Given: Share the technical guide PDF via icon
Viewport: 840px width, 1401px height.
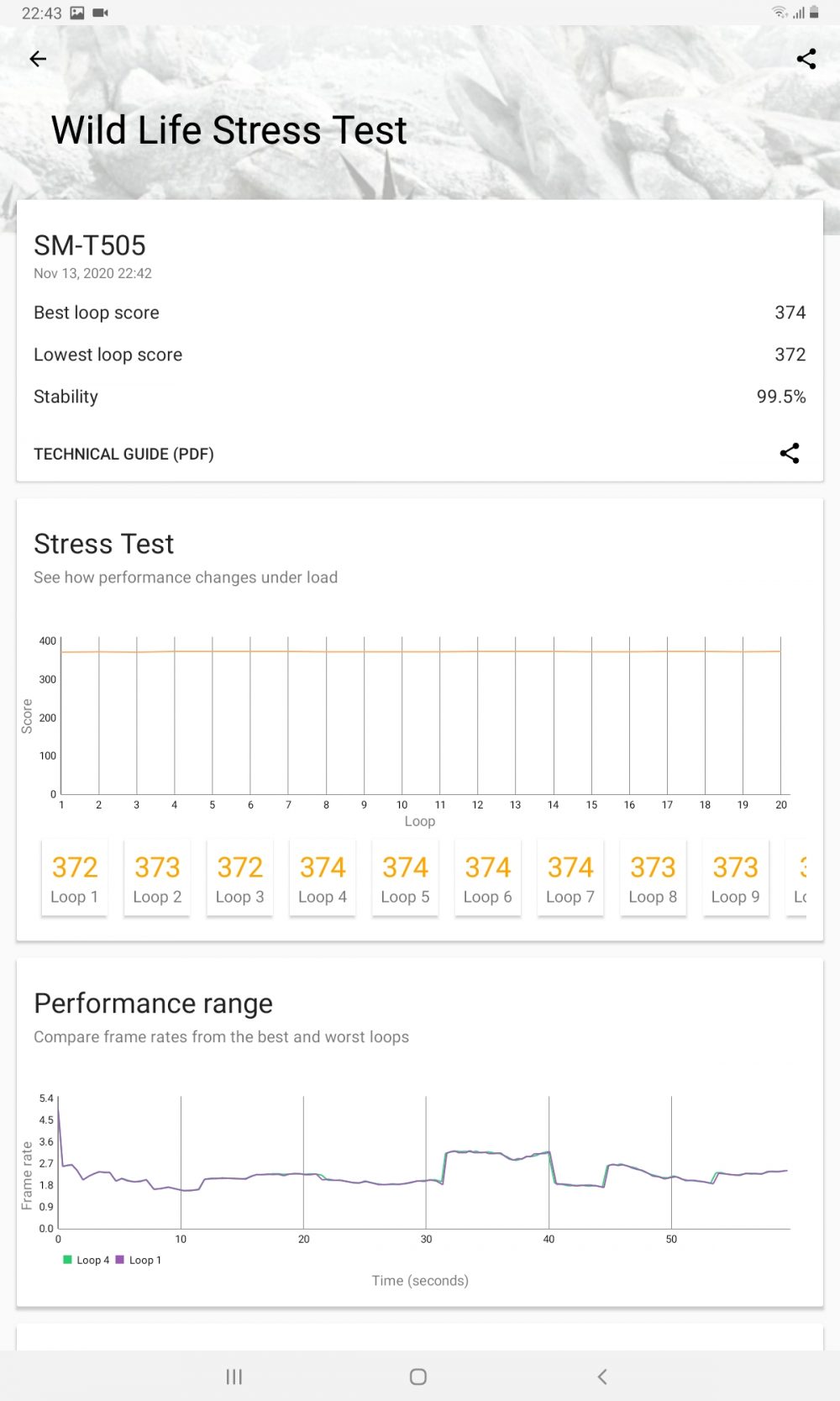Looking at the screenshot, I should [x=789, y=454].
